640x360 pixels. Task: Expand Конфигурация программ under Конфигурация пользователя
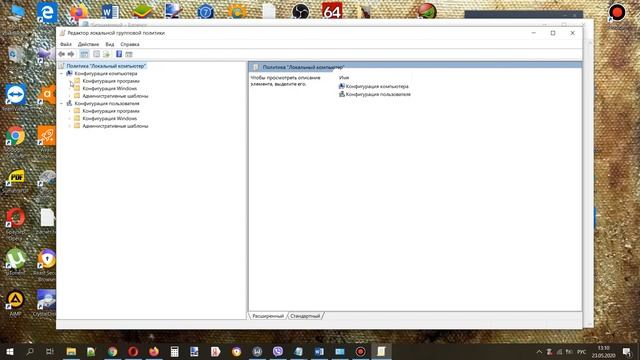(70, 111)
